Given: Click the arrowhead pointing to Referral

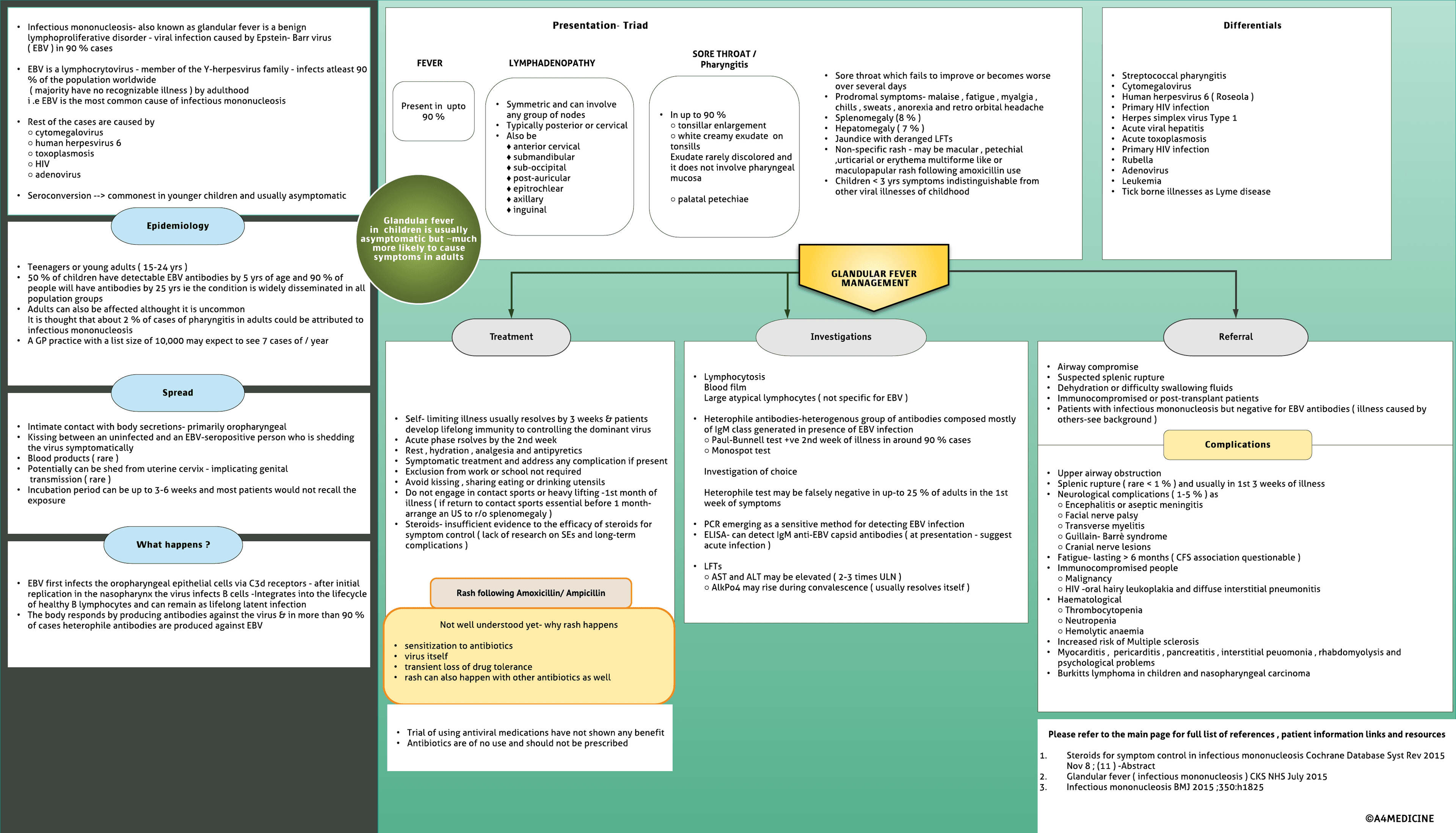Looking at the screenshot, I should pyautogui.click(x=1235, y=313).
